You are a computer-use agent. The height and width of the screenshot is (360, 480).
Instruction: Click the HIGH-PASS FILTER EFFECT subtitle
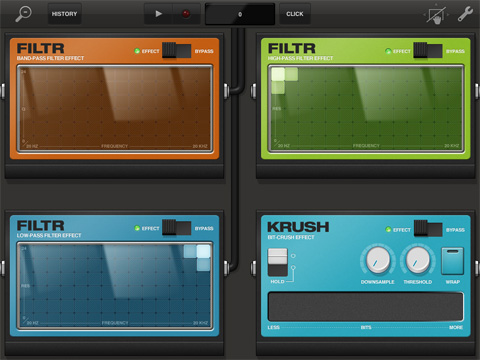point(300,58)
